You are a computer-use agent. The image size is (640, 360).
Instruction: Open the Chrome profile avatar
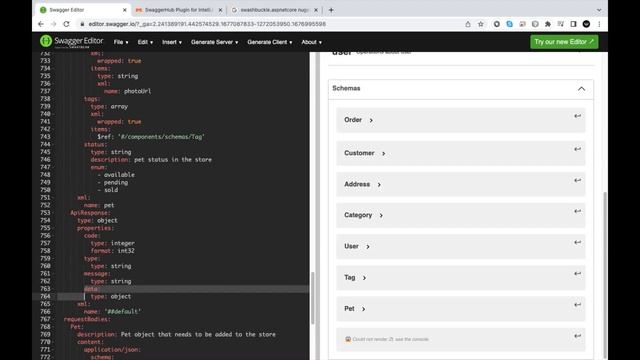point(587,24)
